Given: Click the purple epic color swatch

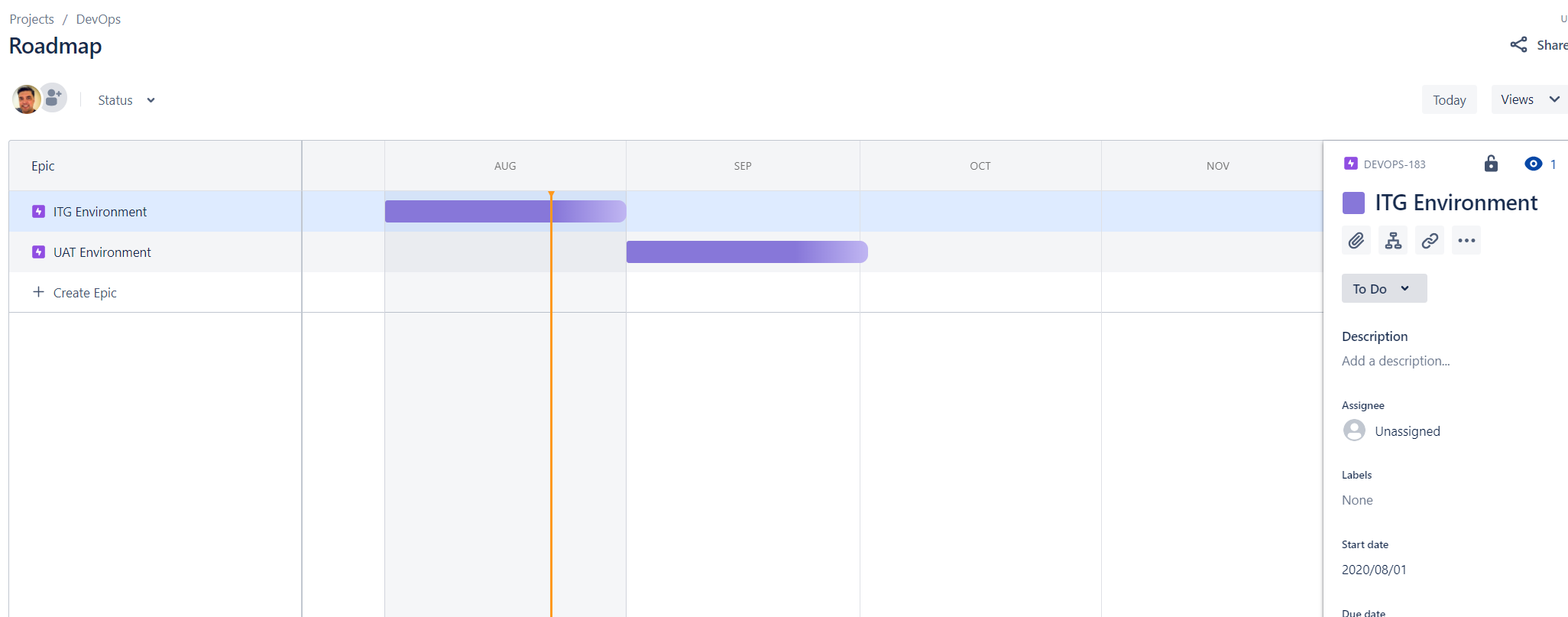Looking at the screenshot, I should [1353, 203].
